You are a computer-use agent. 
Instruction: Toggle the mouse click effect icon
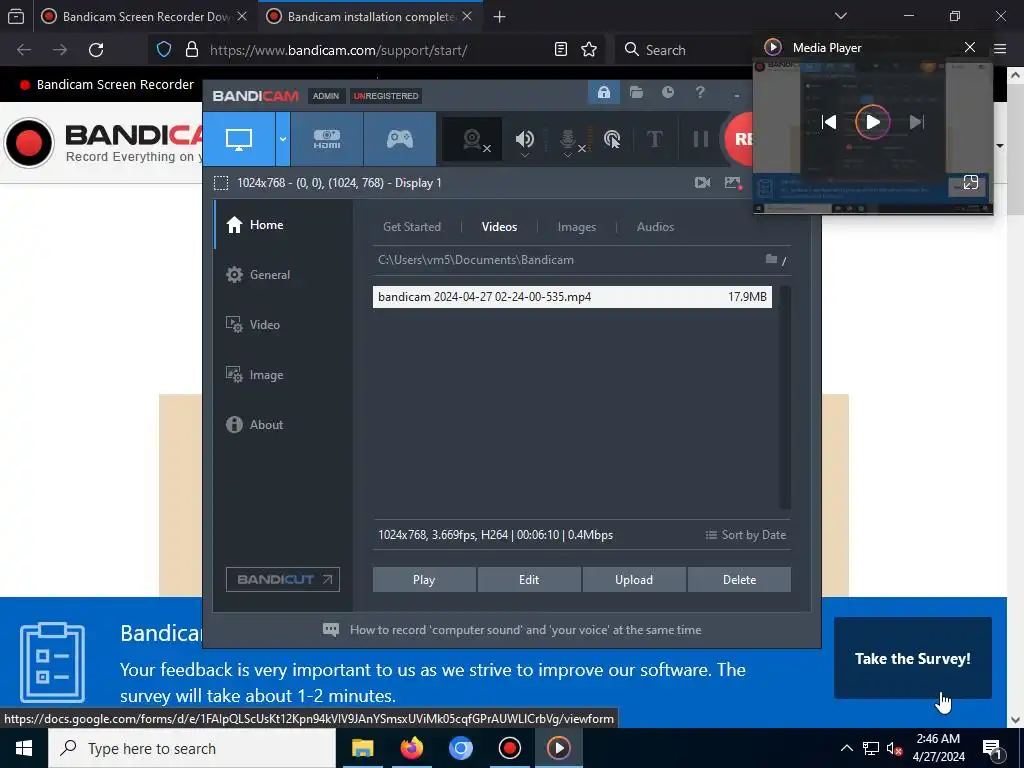(612, 139)
